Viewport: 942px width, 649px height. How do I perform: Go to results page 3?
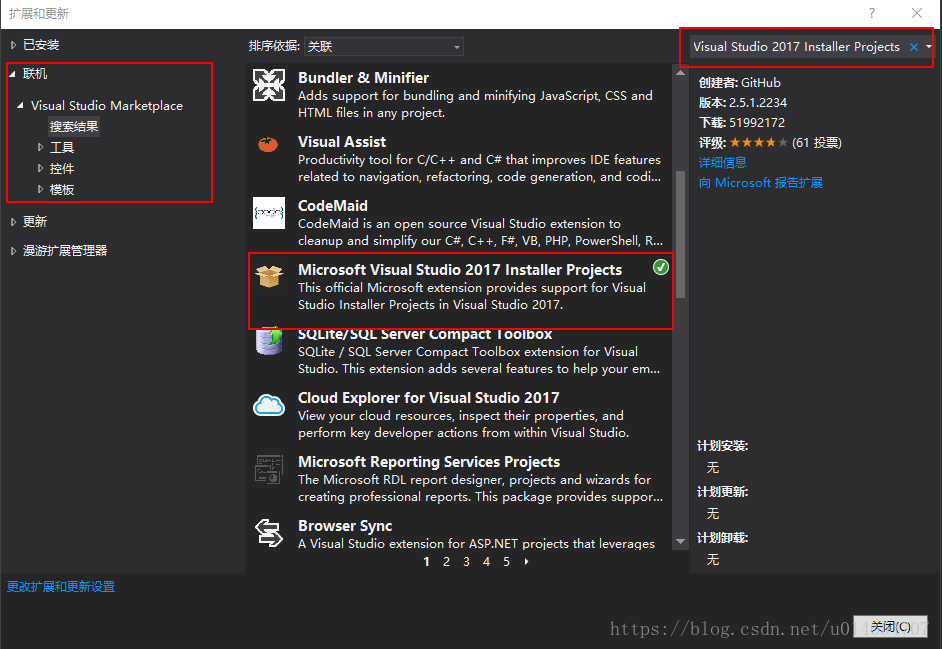pyautogui.click(x=466, y=562)
